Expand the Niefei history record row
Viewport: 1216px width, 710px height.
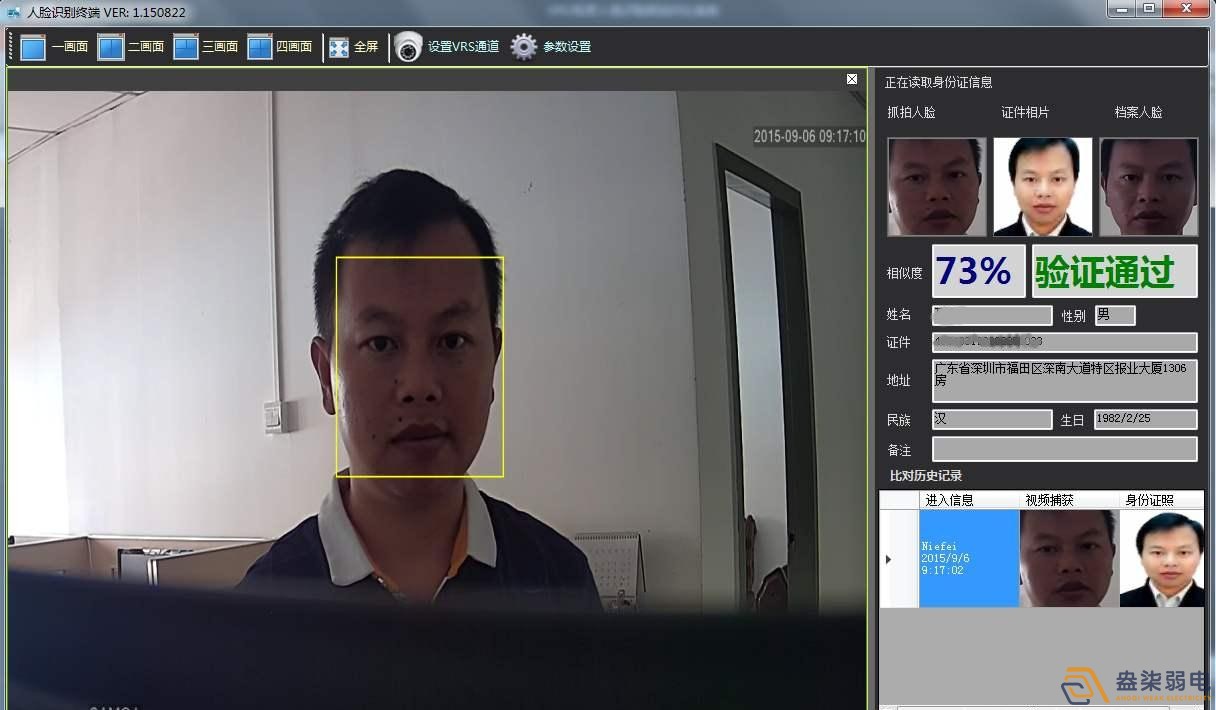pos(888,559)
